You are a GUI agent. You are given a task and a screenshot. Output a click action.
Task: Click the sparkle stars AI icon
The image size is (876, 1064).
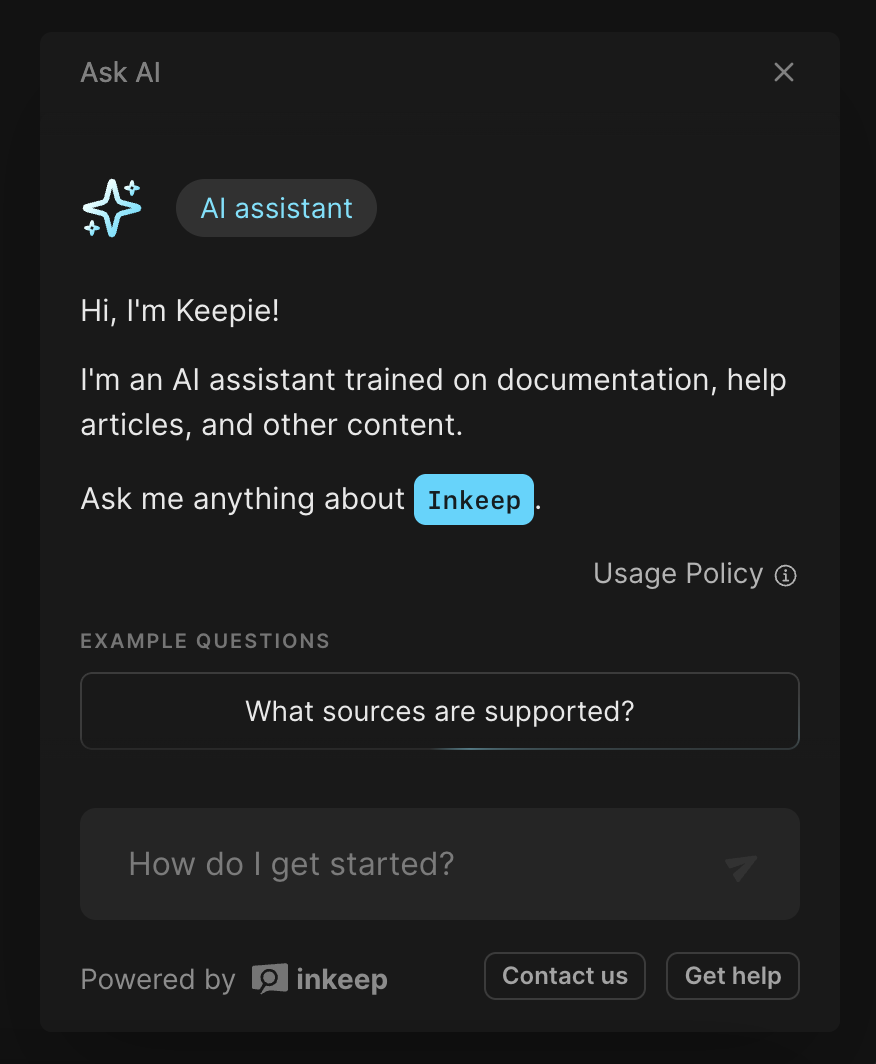pyautogui.click(x=111, y=208)
